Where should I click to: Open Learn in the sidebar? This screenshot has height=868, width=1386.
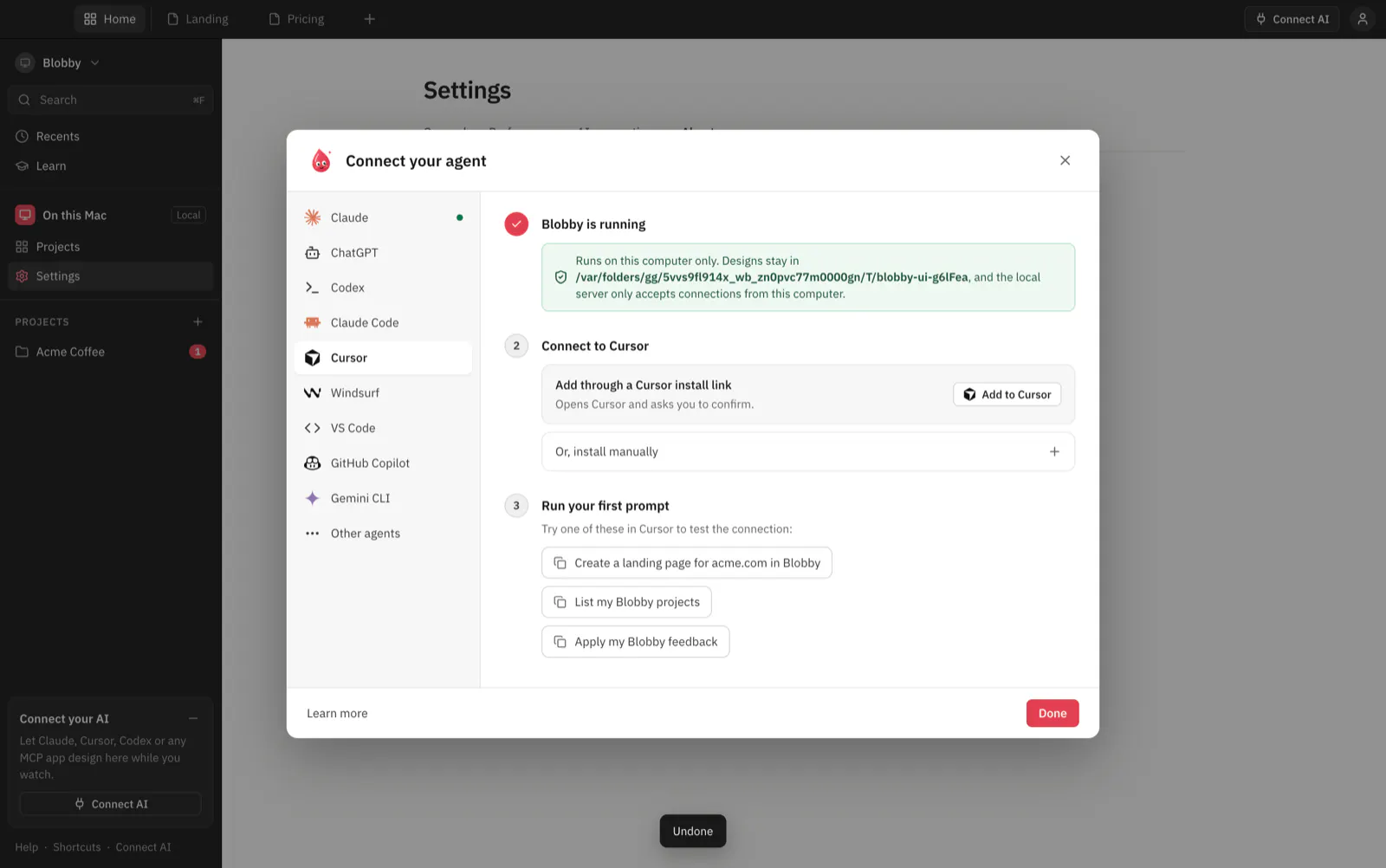(x=111, y=165)
